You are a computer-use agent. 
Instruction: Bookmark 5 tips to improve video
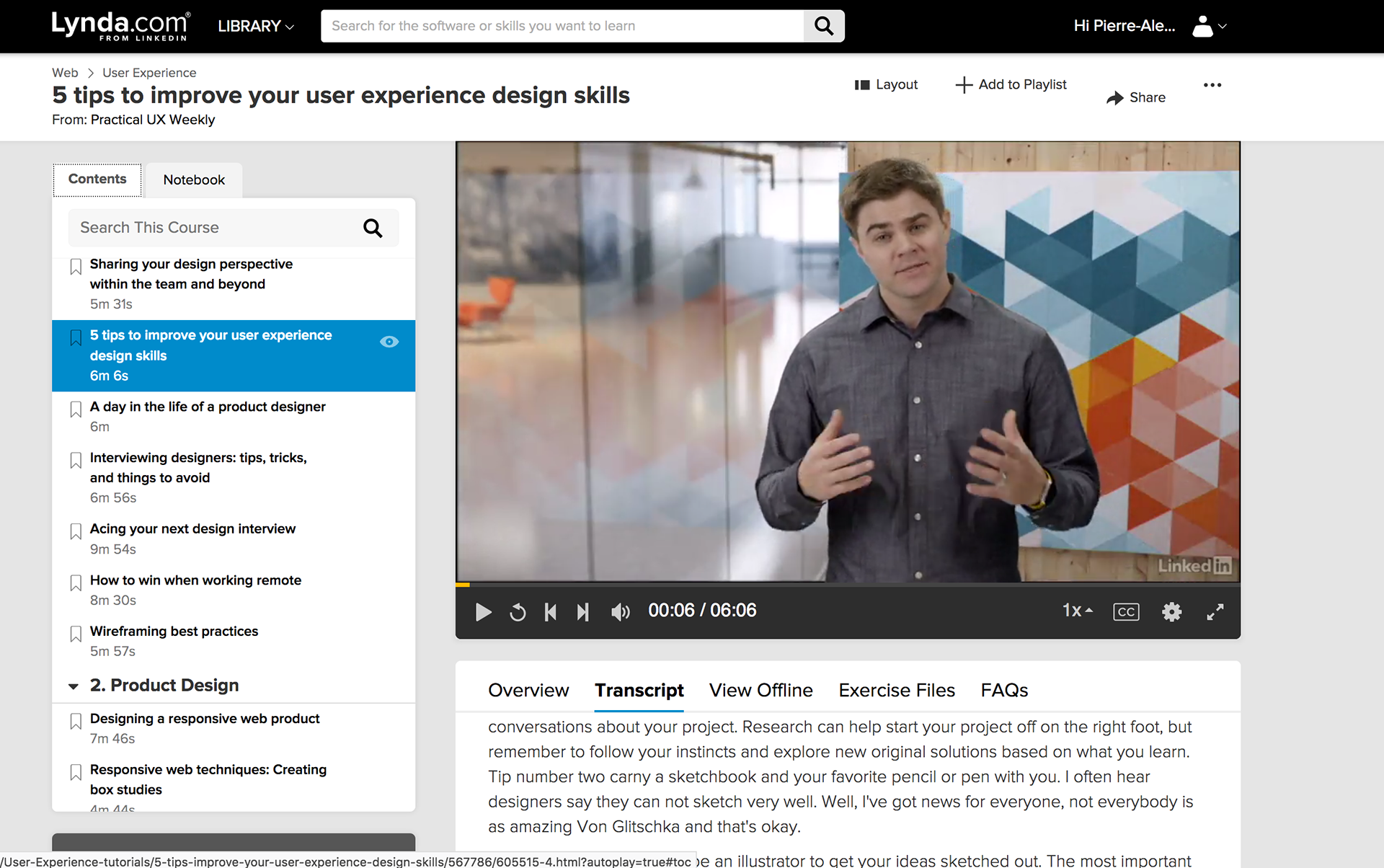coord(76,338)
